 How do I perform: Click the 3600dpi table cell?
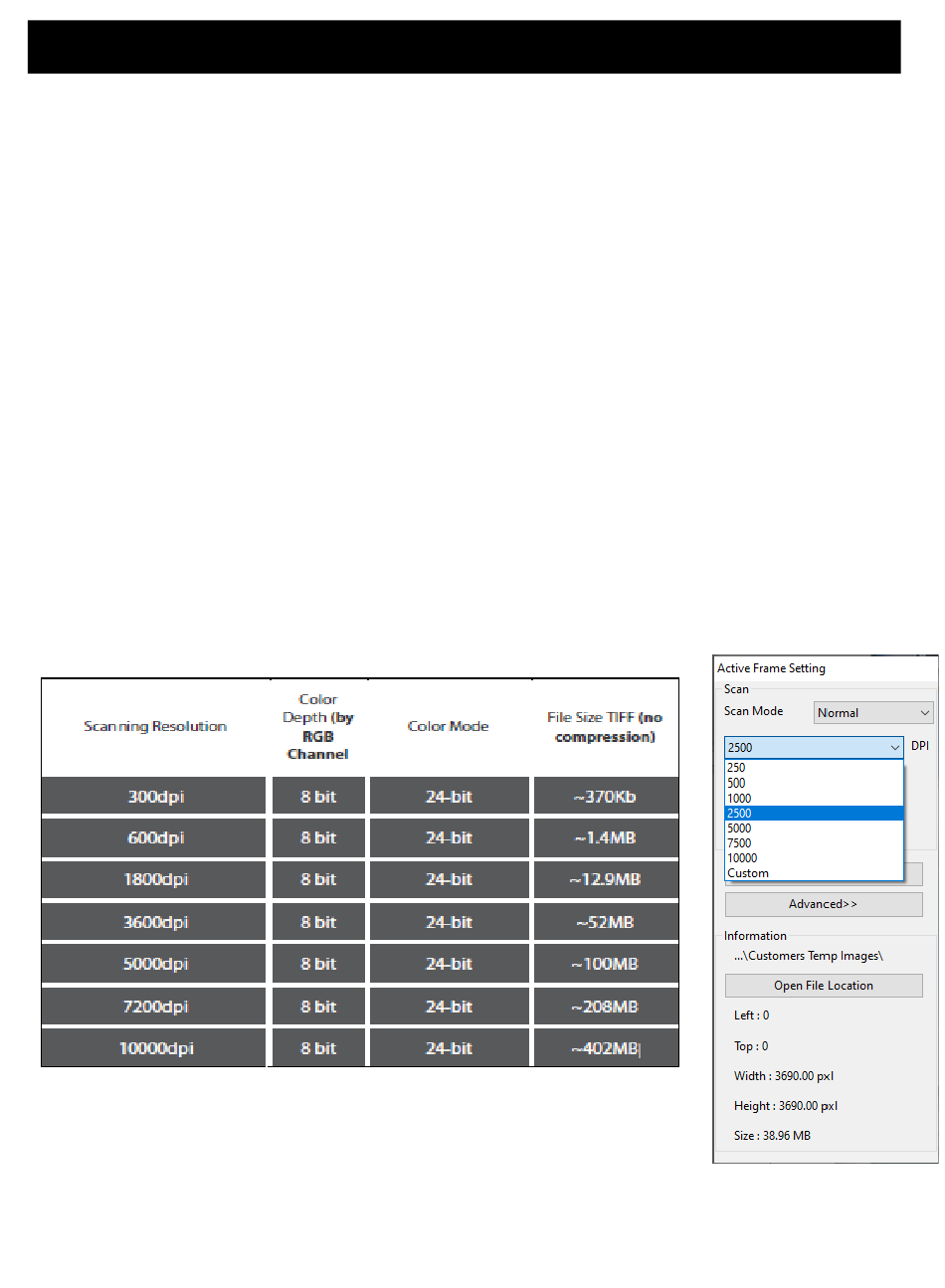coord(154,922)
